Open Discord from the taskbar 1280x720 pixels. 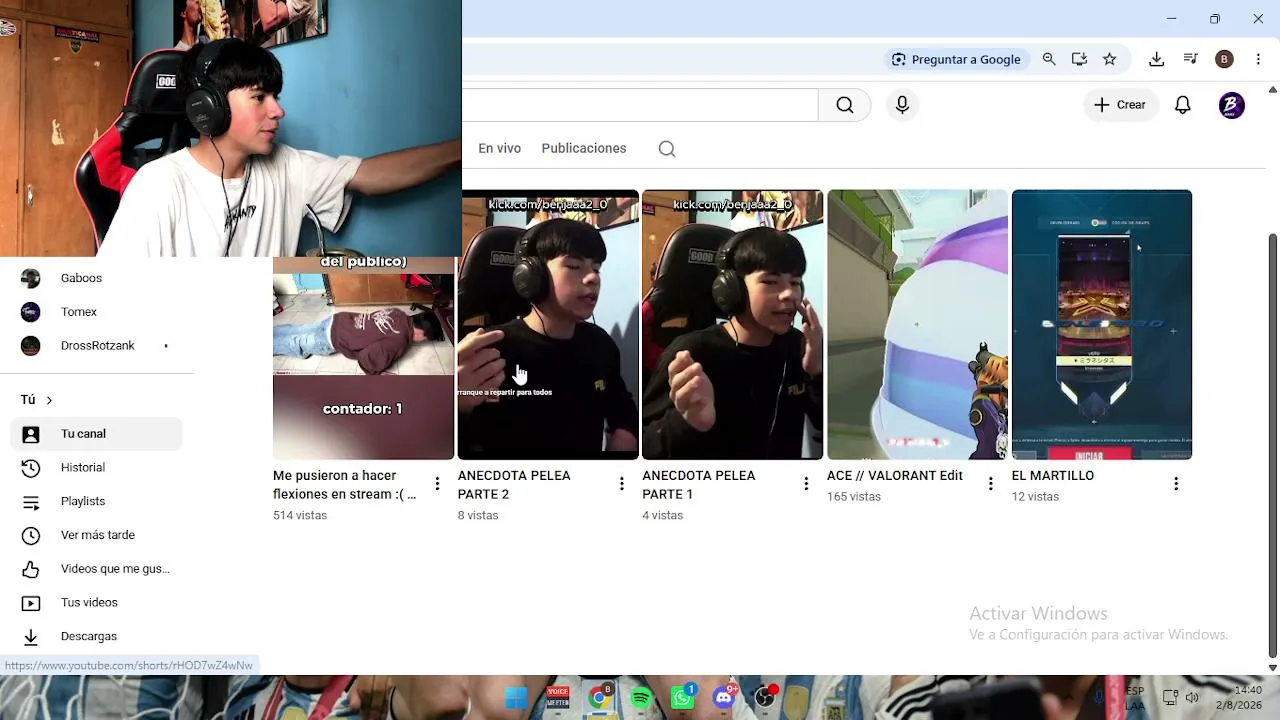725,697
